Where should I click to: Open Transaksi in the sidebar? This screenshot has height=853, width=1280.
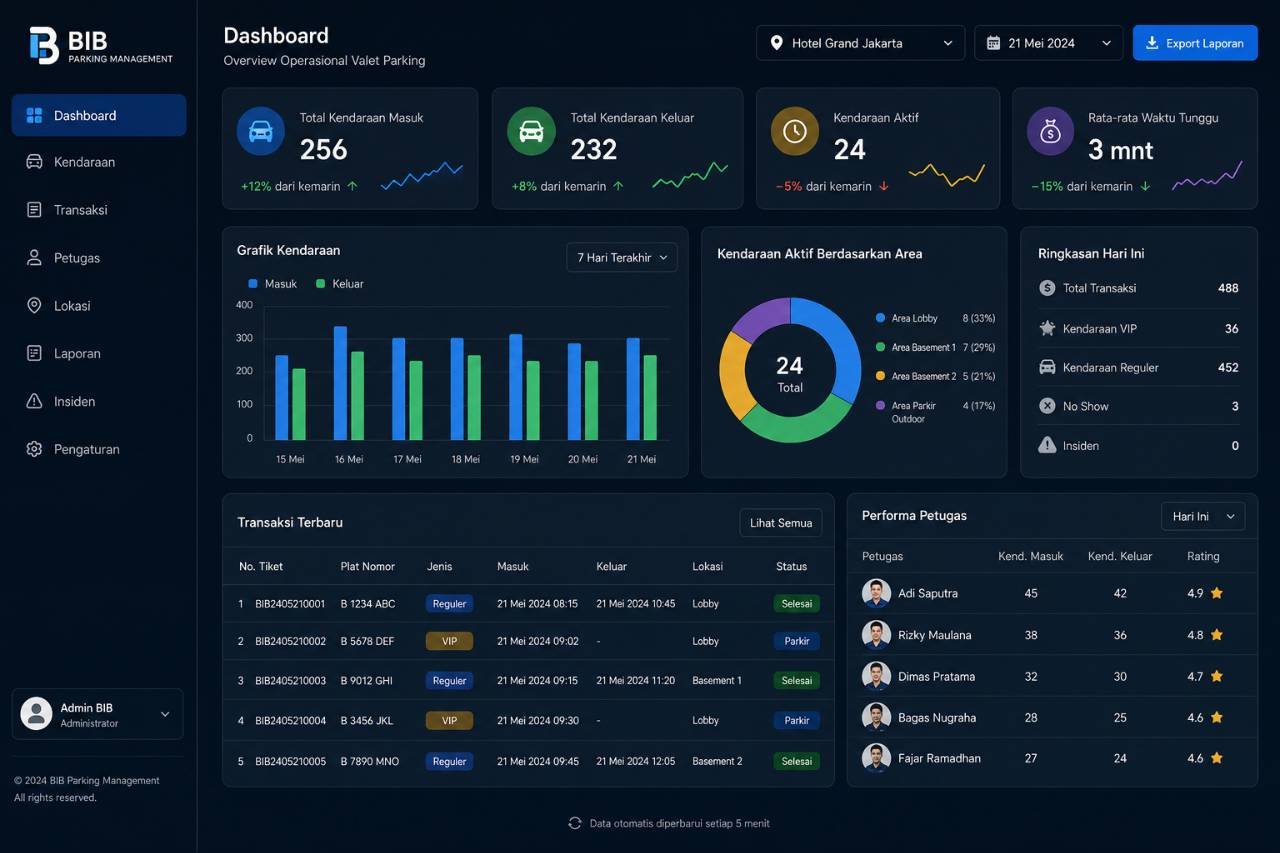99,210
